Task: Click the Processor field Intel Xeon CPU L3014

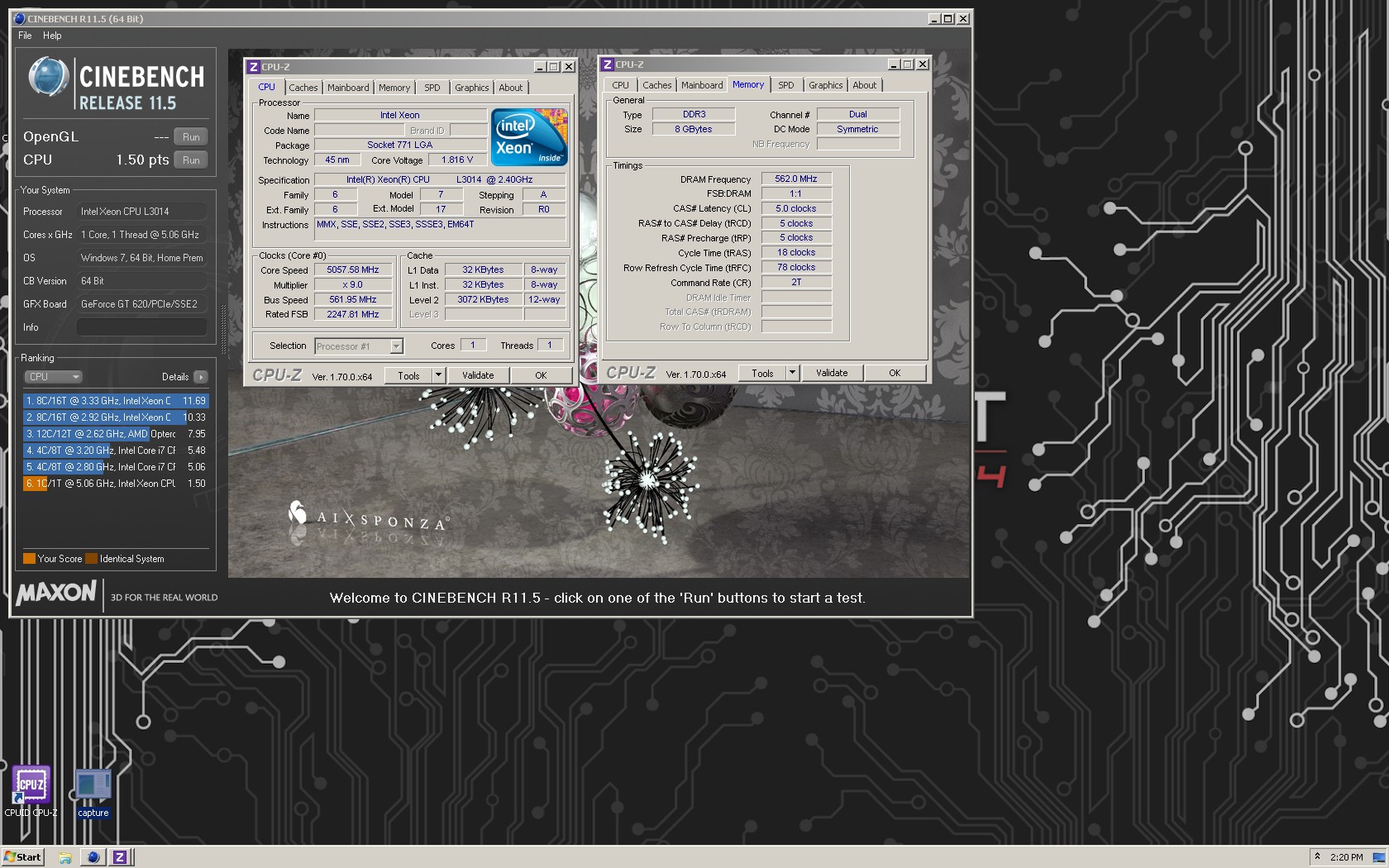Action: point(141,212)
